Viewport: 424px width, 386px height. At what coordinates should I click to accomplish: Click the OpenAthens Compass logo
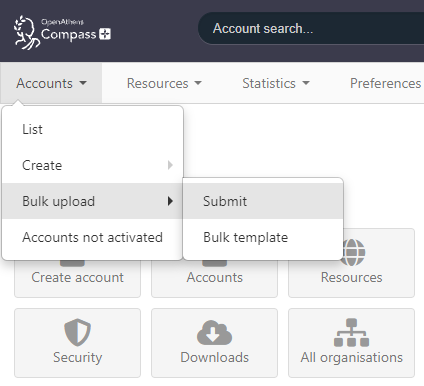[x=62, y=32]
